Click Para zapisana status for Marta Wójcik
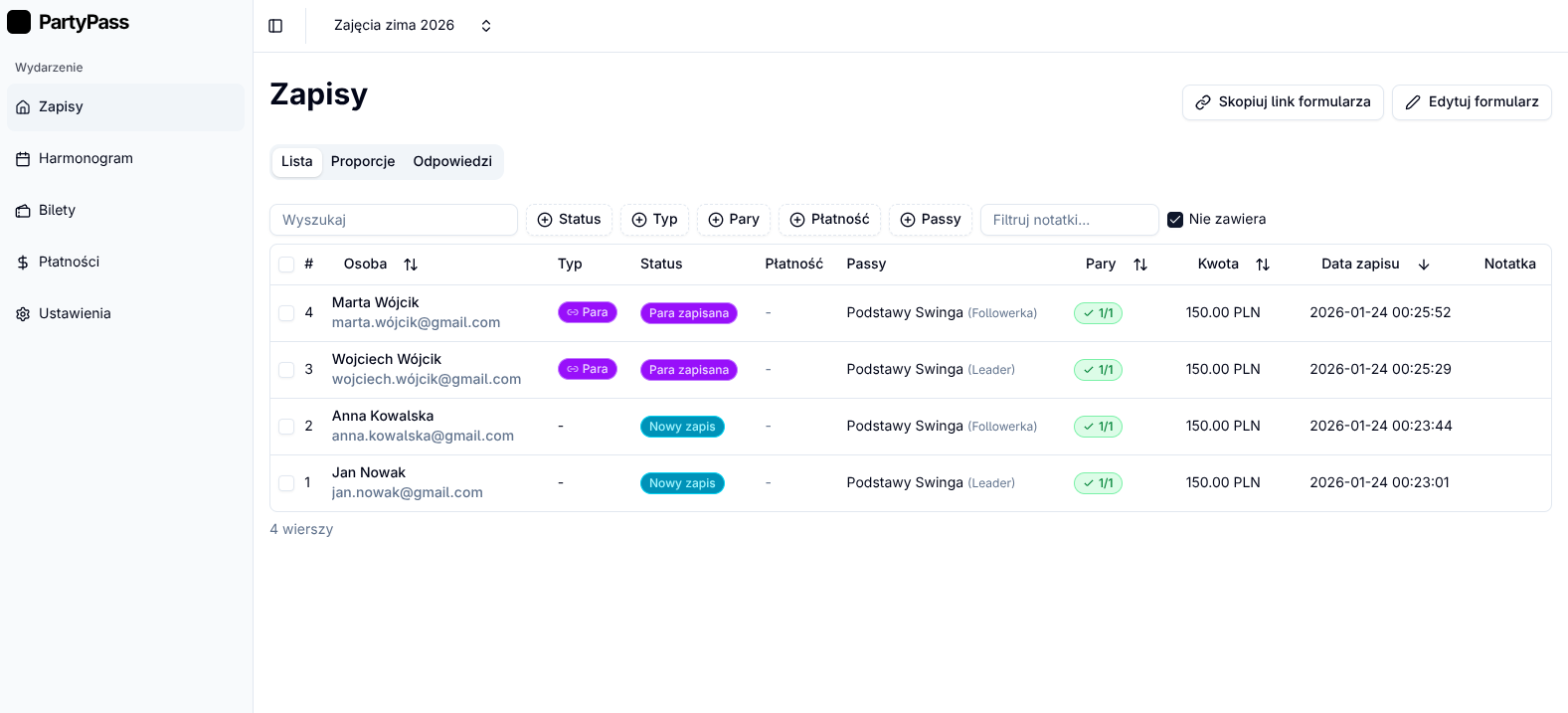Viewport: 1568px width, 713px height. (689, 313)
